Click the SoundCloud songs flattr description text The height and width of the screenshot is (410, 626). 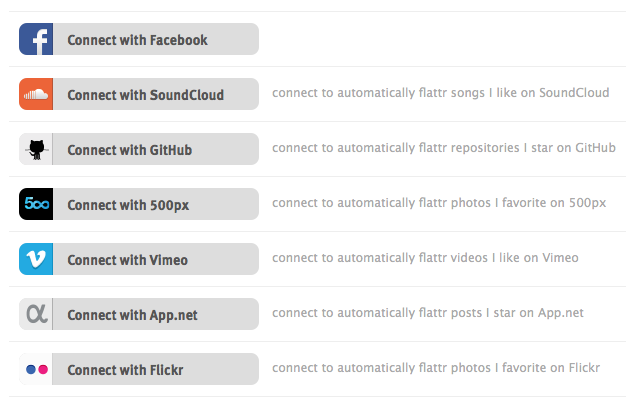pos(440,93)
